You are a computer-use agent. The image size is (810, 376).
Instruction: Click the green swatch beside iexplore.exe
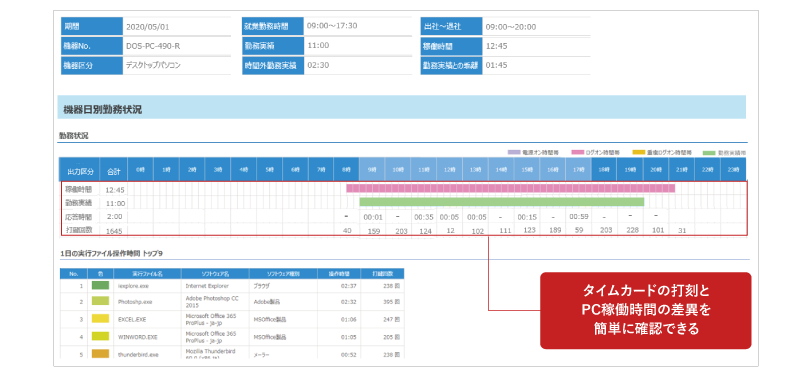101,285
